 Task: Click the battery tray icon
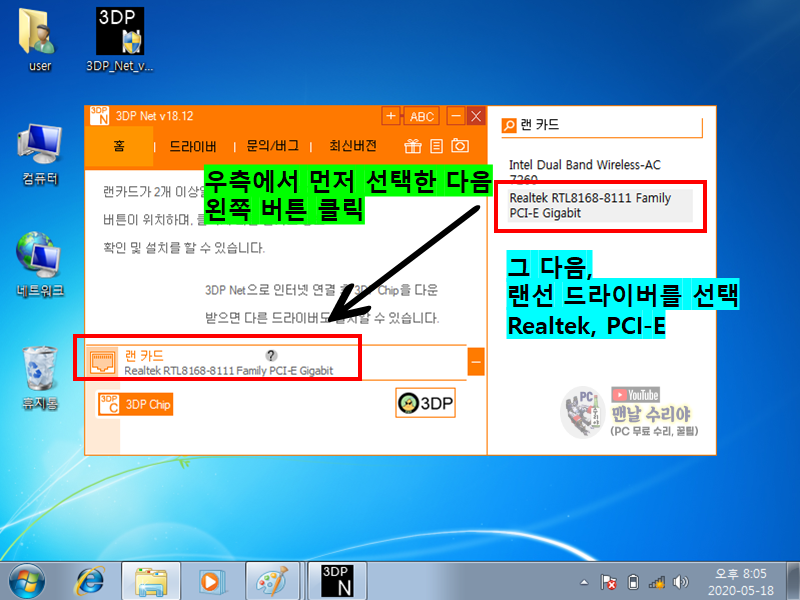coord(633,582)
